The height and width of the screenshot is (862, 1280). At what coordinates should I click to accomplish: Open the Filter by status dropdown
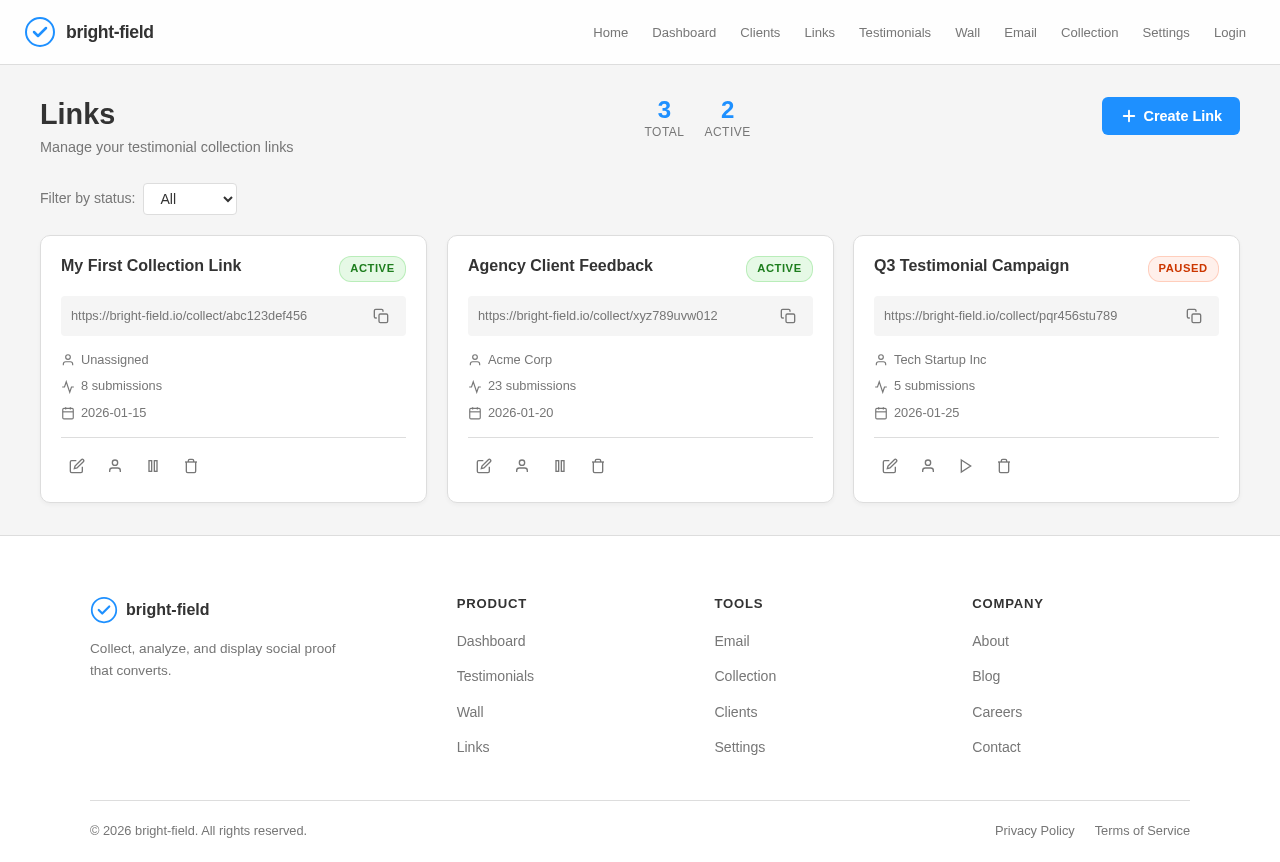click(x=190, y=199)
